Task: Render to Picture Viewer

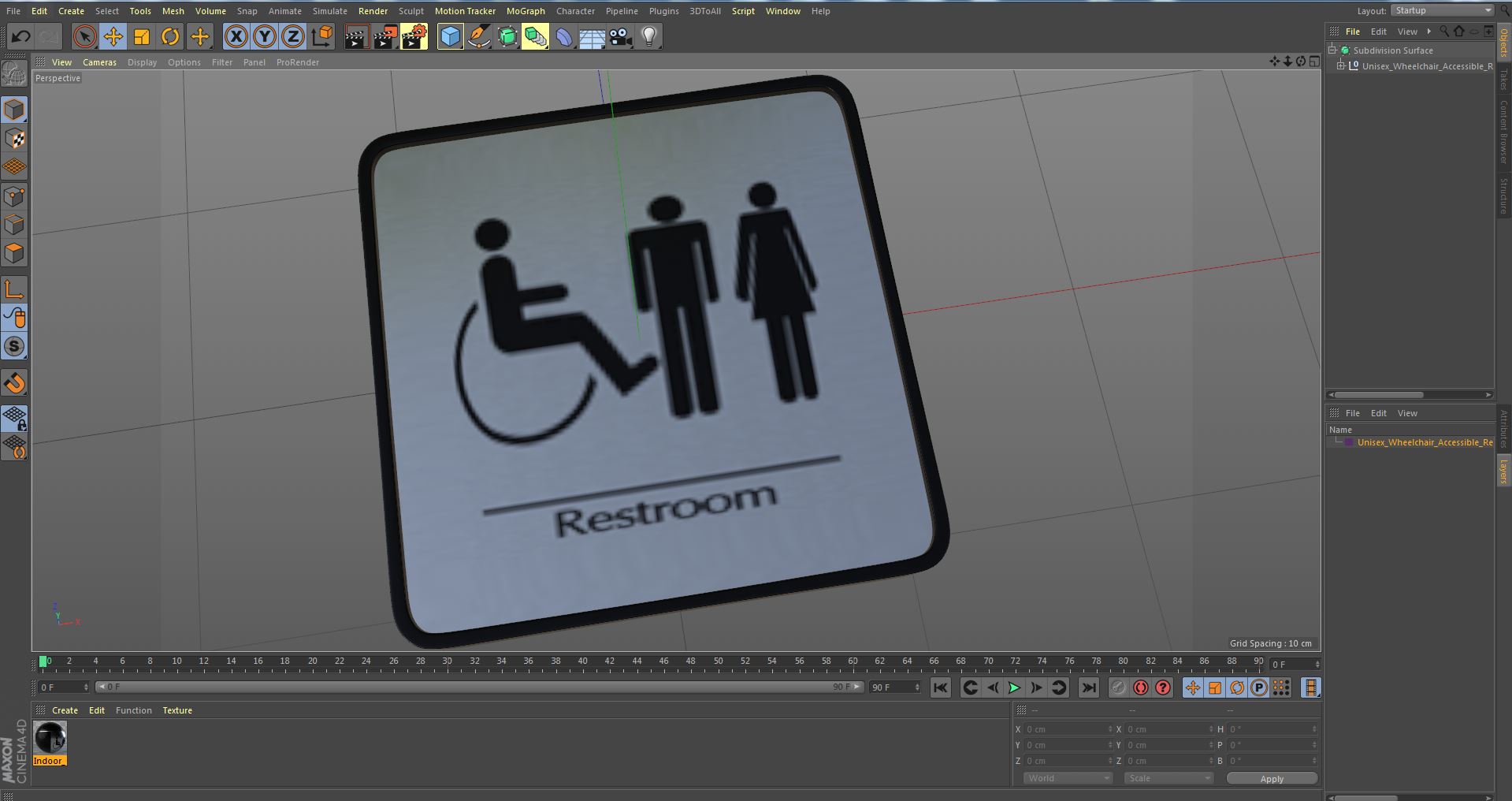Action: click(x=385, y=36)
